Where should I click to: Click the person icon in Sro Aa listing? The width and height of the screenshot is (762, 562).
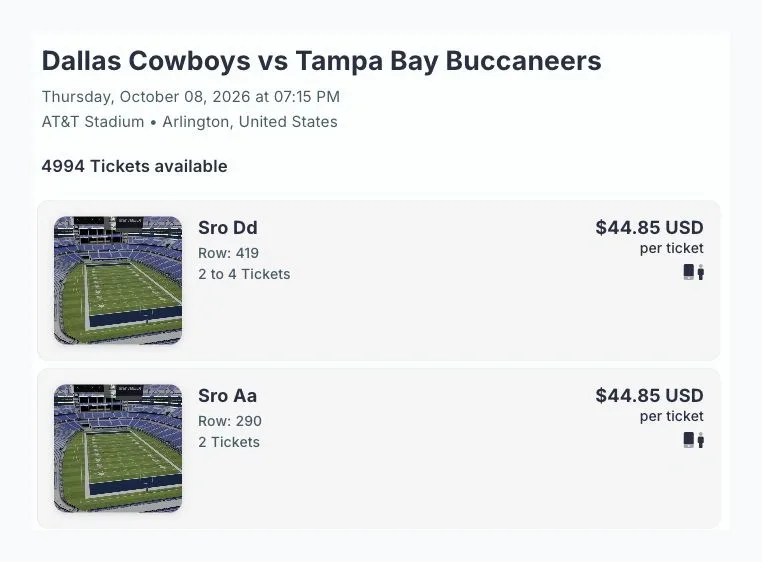tap(700, 440)
